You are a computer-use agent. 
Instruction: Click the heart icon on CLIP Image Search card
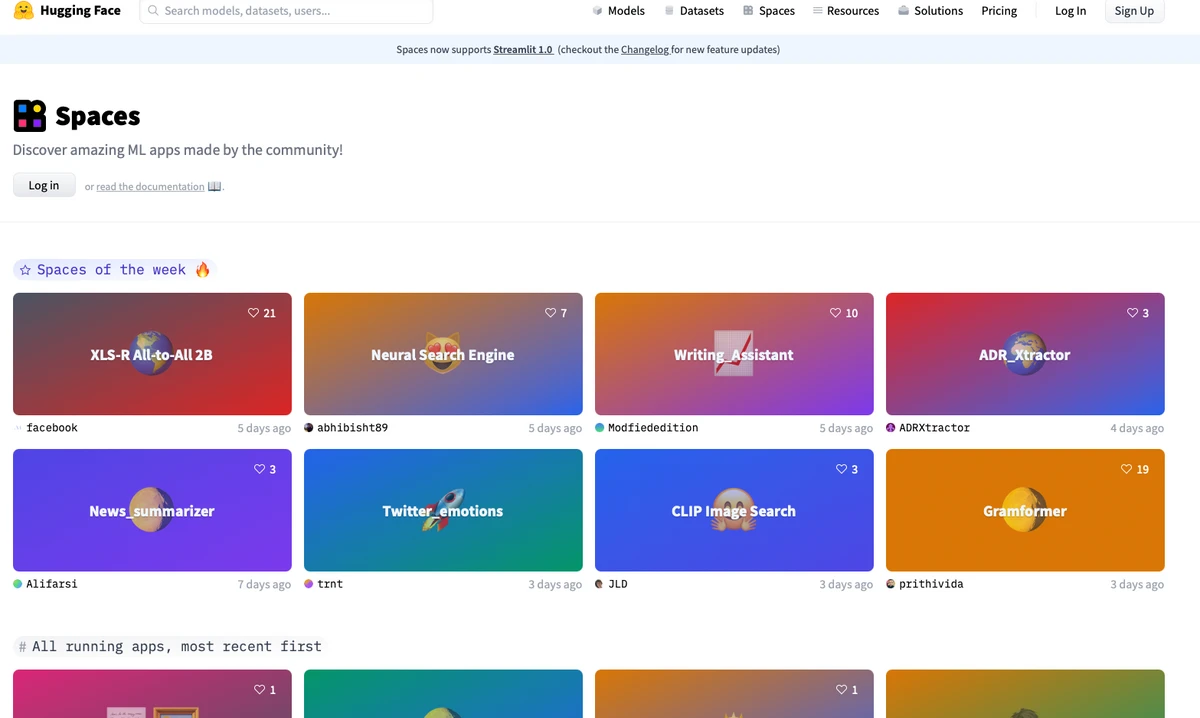[841, 469]
